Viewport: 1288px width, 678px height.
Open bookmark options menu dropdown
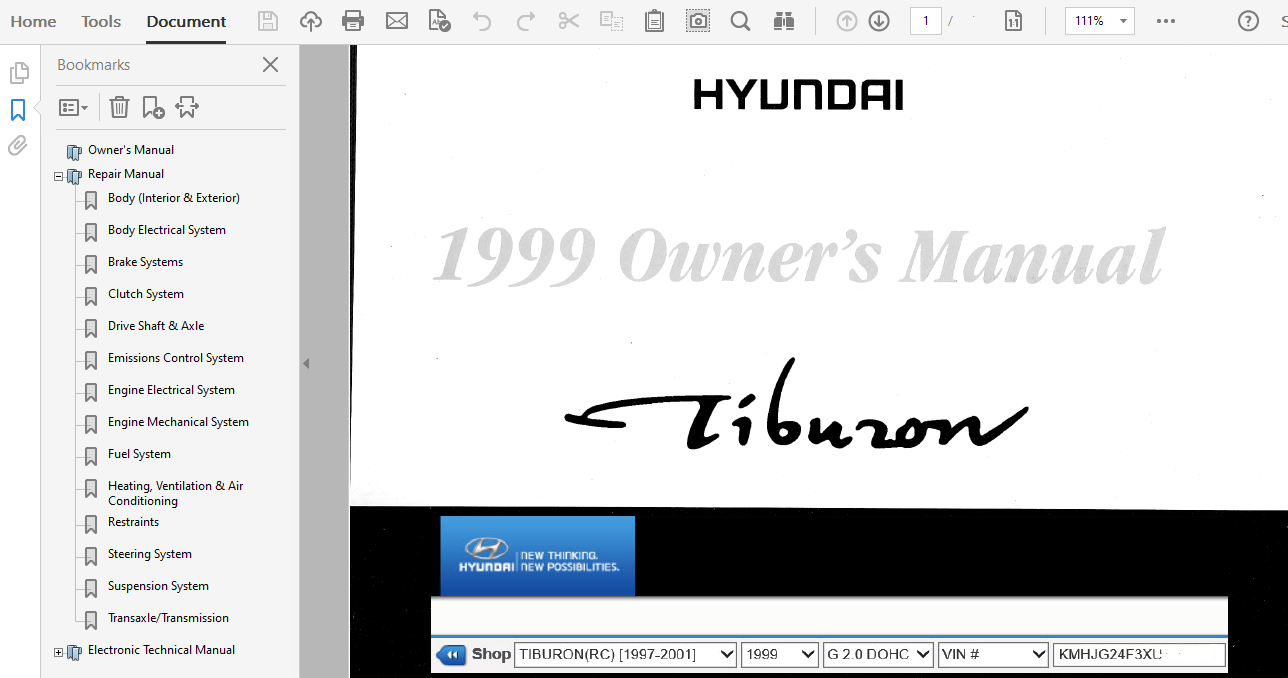coord(73,107)
